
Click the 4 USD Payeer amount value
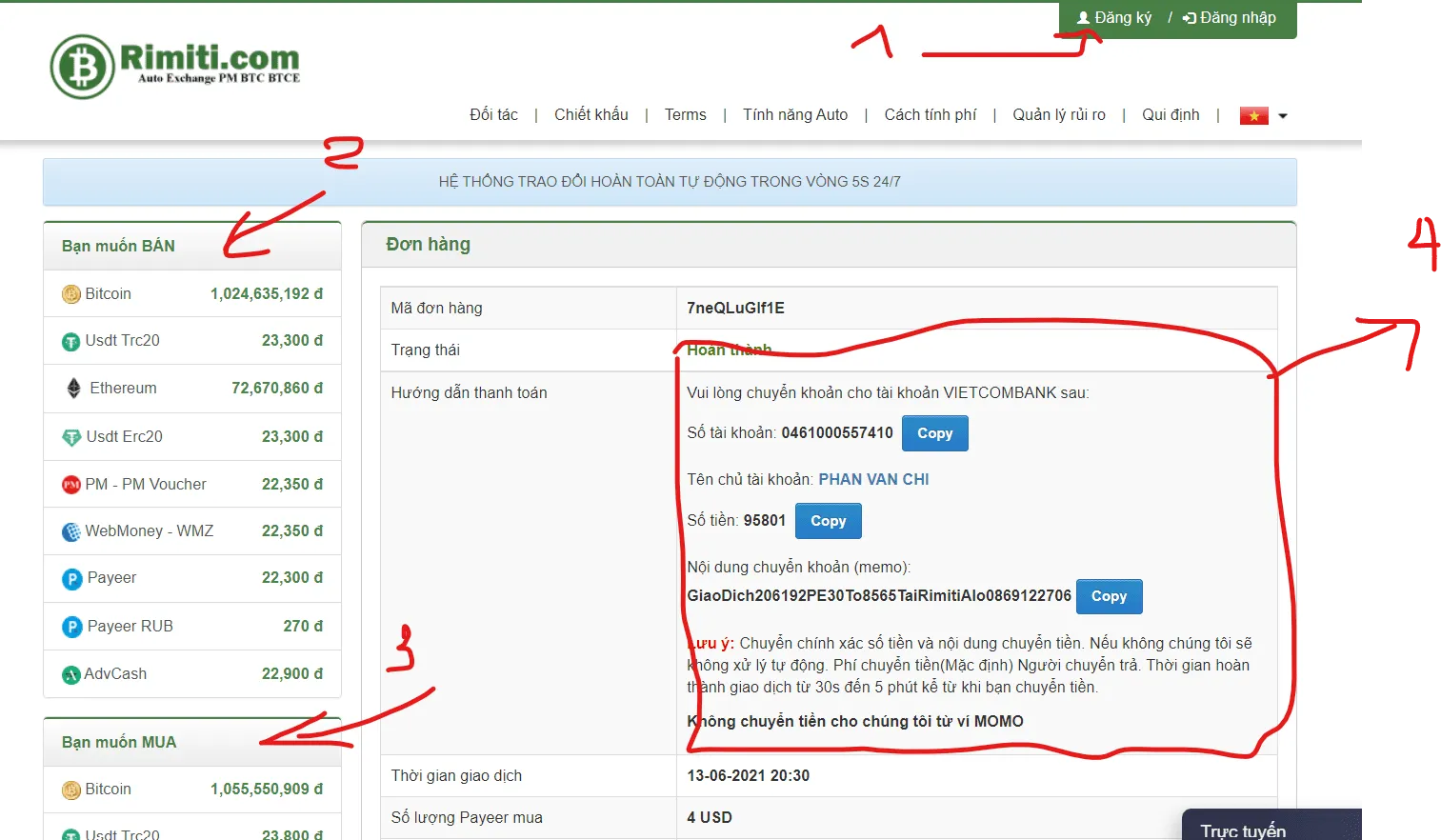click(x=709, y=818)
